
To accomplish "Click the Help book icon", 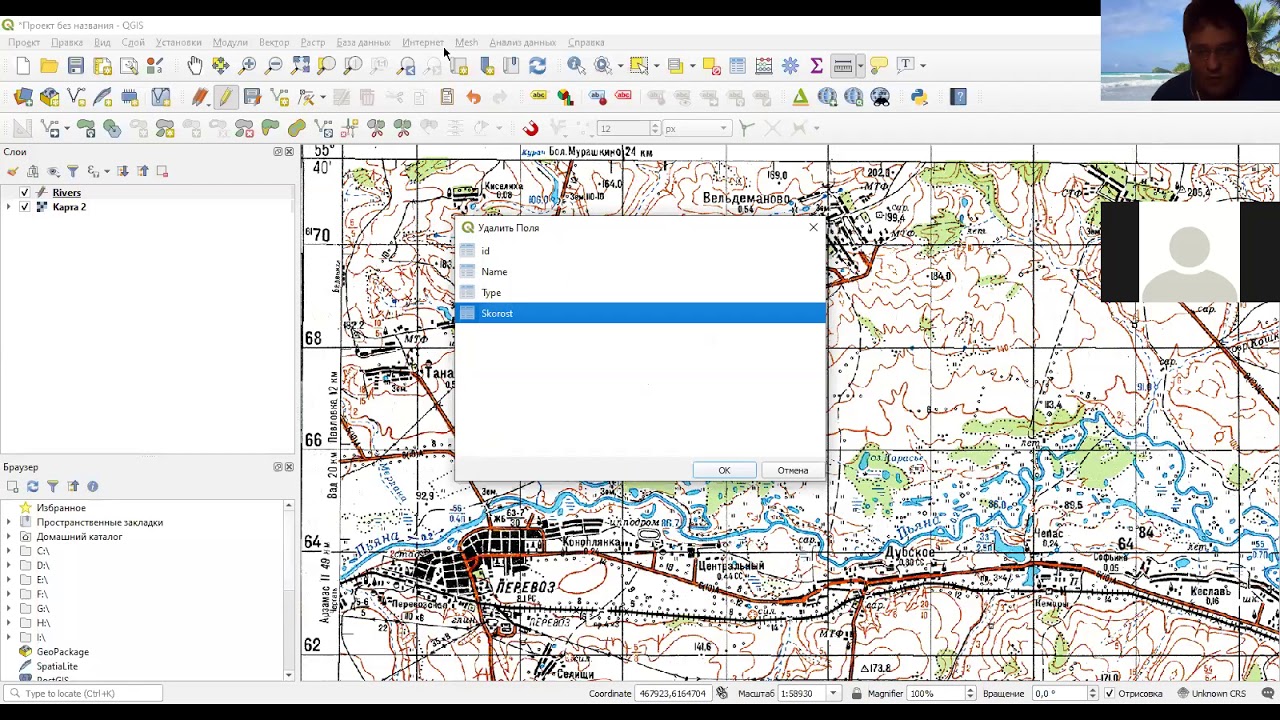I will [x=958, y=97].
